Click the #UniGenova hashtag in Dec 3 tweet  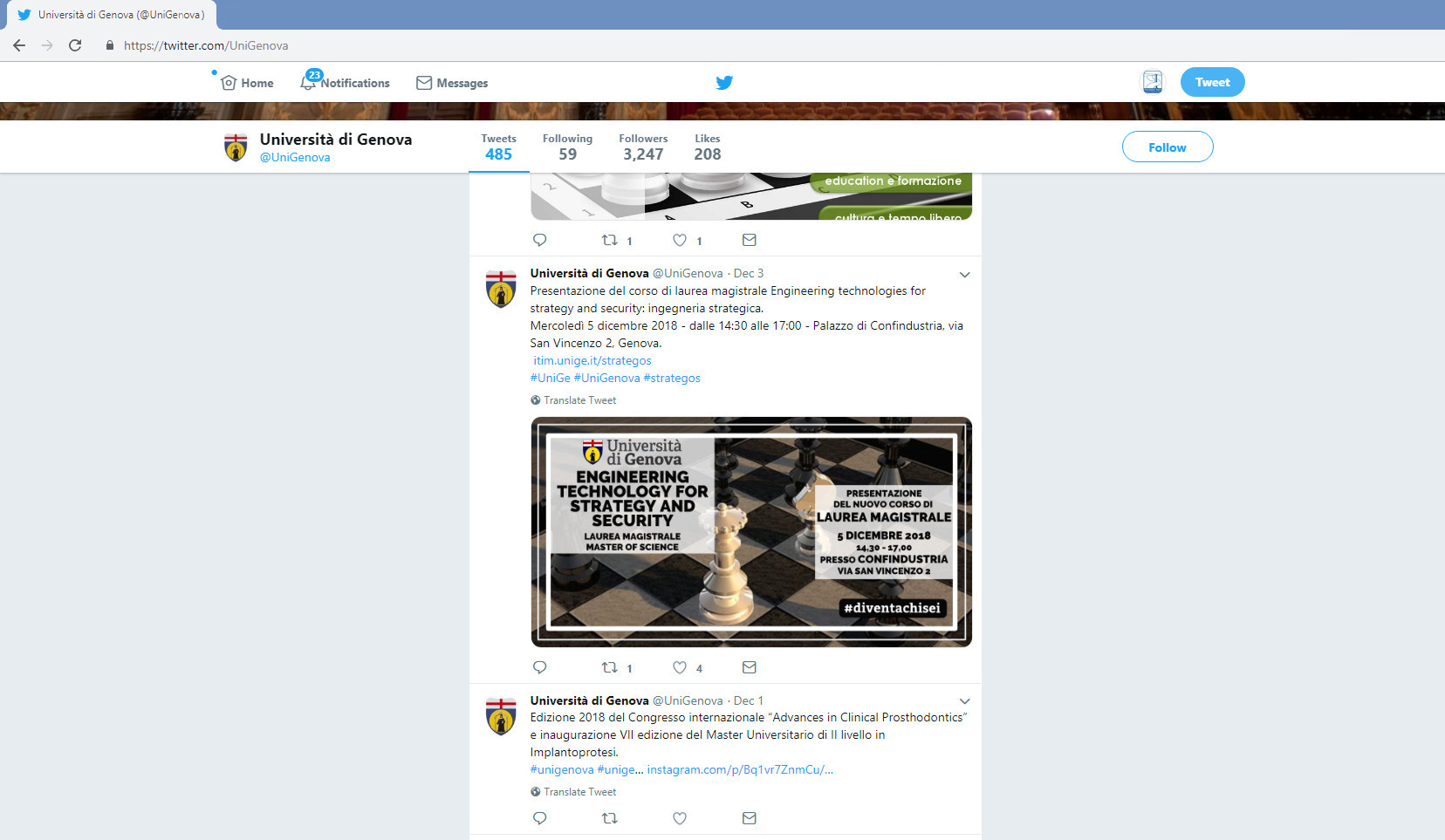pyautogui.click(x=606, y=378)
